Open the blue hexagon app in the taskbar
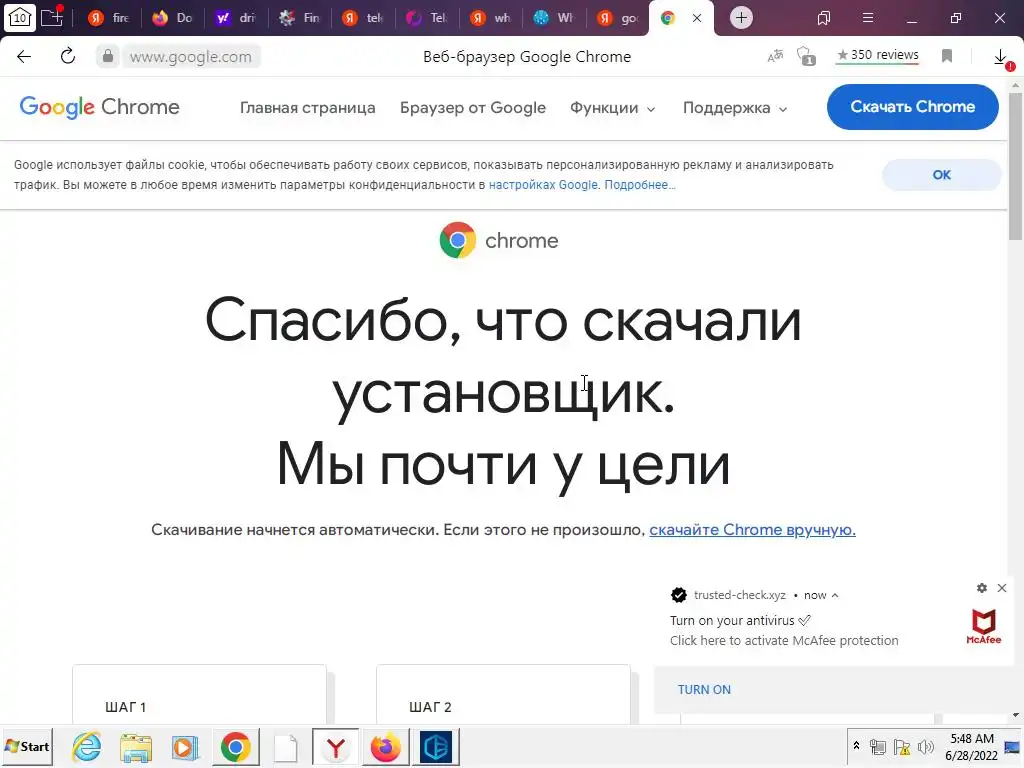The height and width of the screenshot is (768, 1024). (436, 747)
